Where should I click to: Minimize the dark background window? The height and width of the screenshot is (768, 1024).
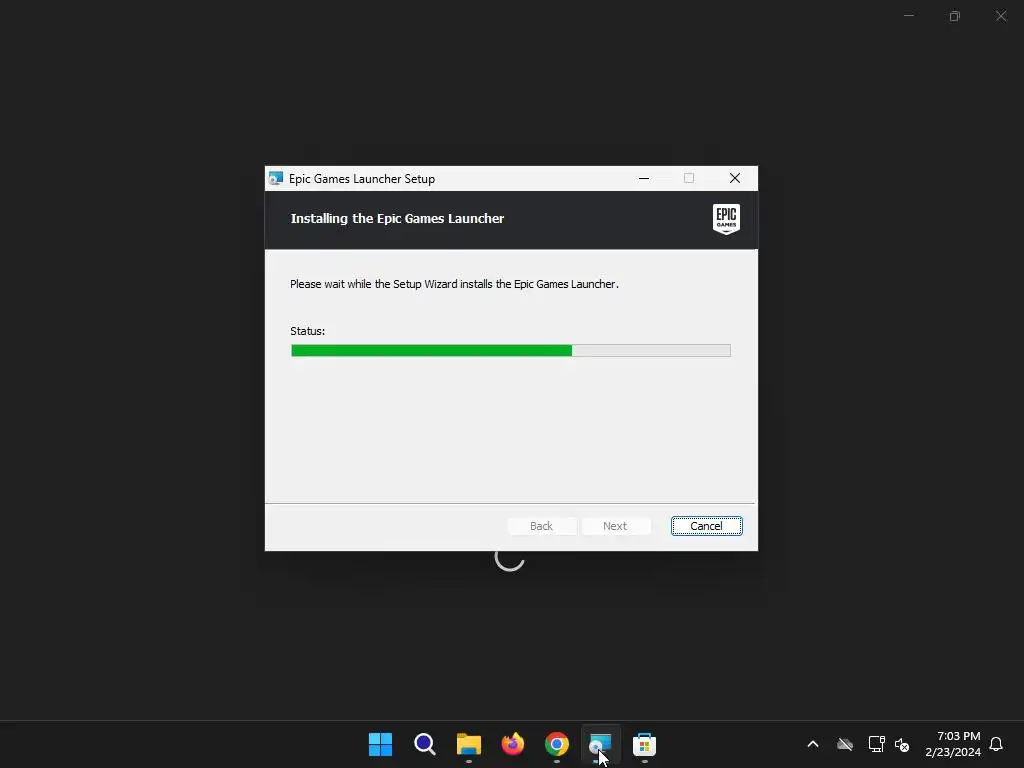coord(908,16)
